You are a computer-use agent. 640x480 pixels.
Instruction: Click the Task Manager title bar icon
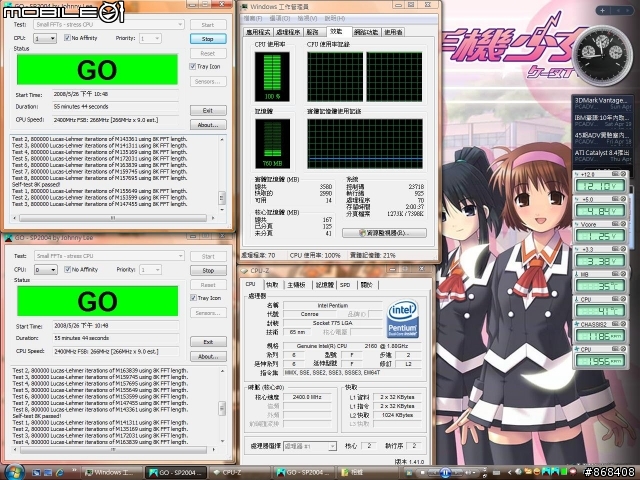pyautogui.click(x=244, y=7)
